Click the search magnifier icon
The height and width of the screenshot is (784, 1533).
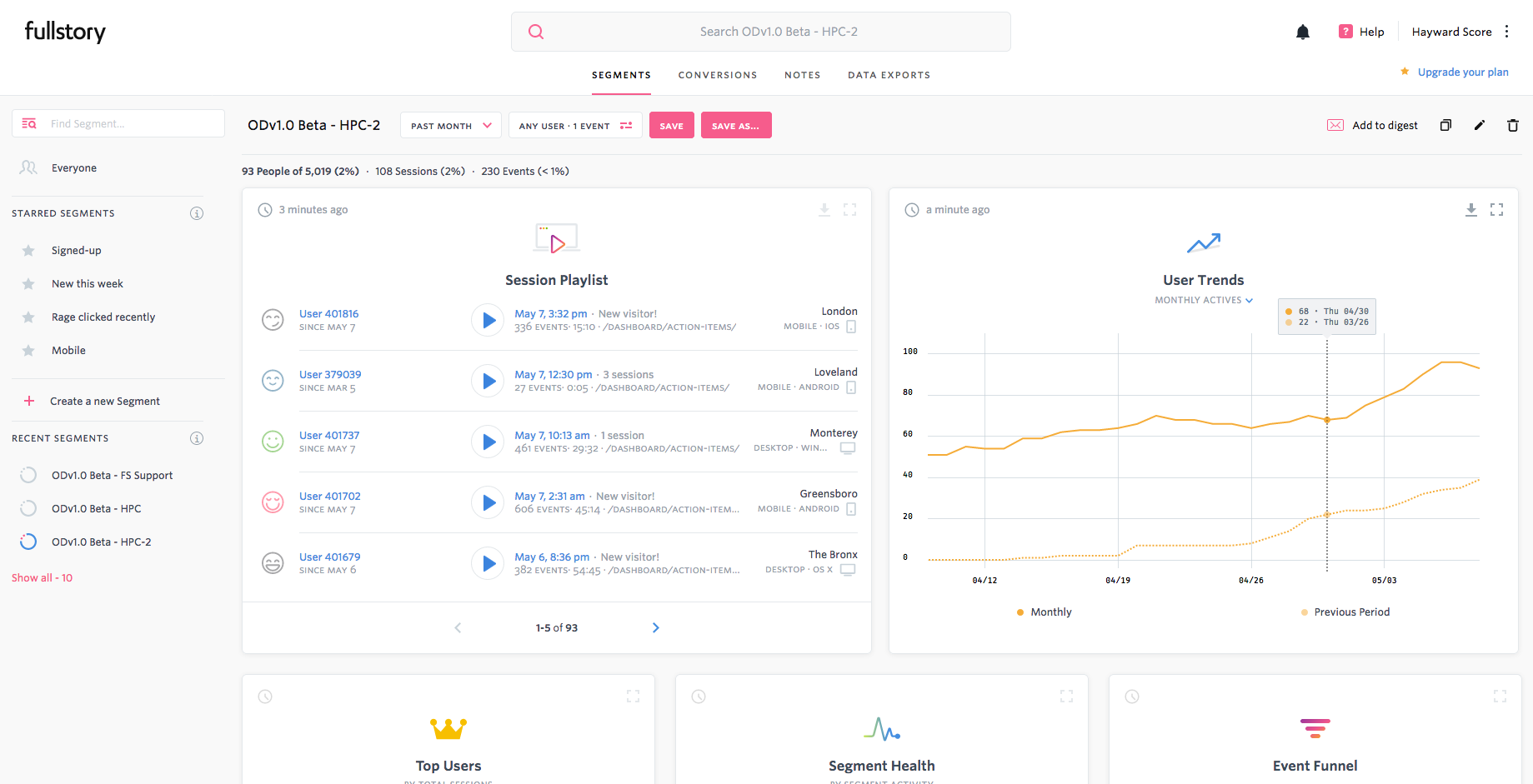click(x=536, y=32)
